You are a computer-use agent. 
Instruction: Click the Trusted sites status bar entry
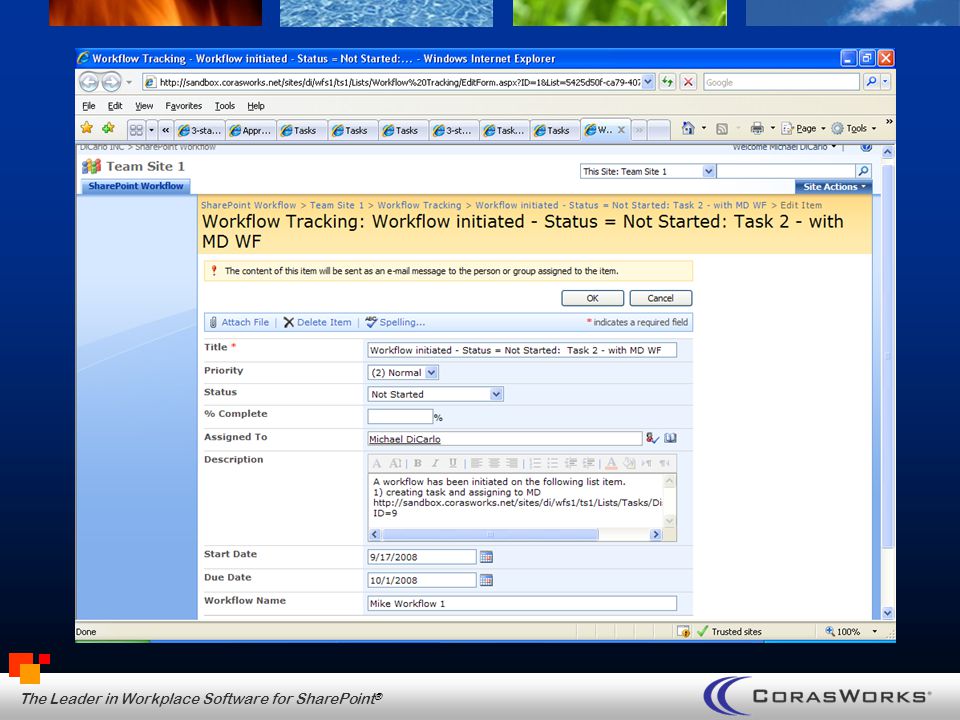click(729, 631)
